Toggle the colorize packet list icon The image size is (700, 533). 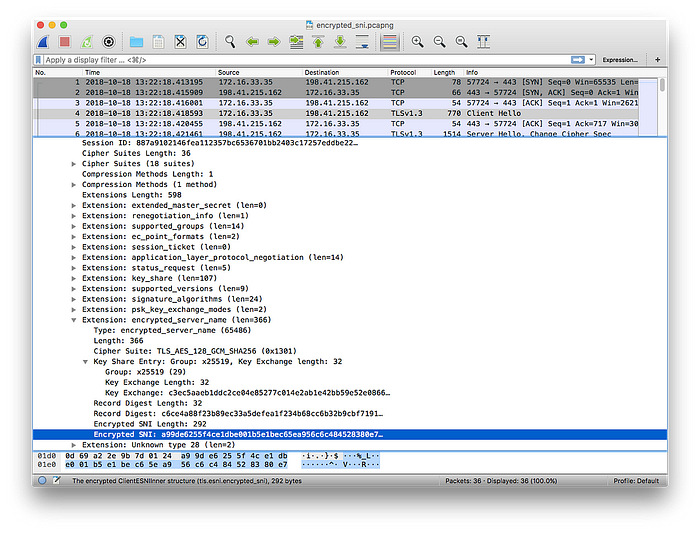[x=390, y=42]
